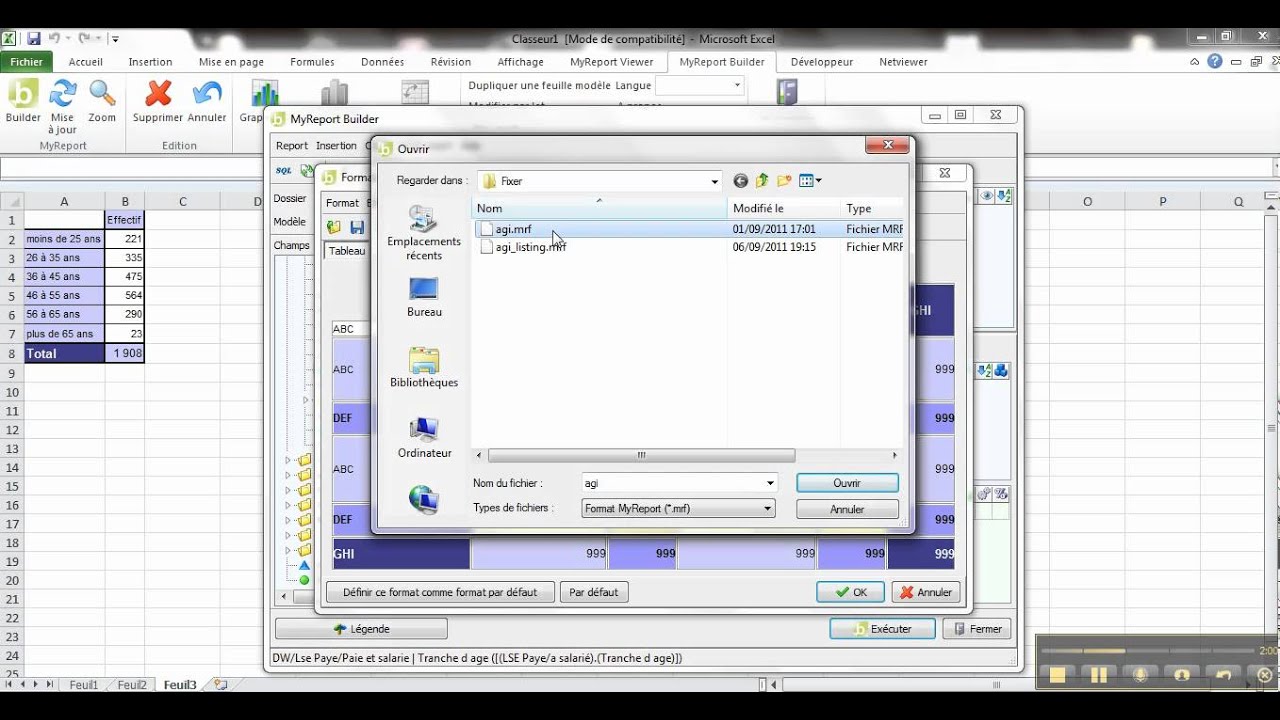Screen dimensions: 1280x720
Task: Open the Développeur ribbon tab
Action: coord(821,62)
